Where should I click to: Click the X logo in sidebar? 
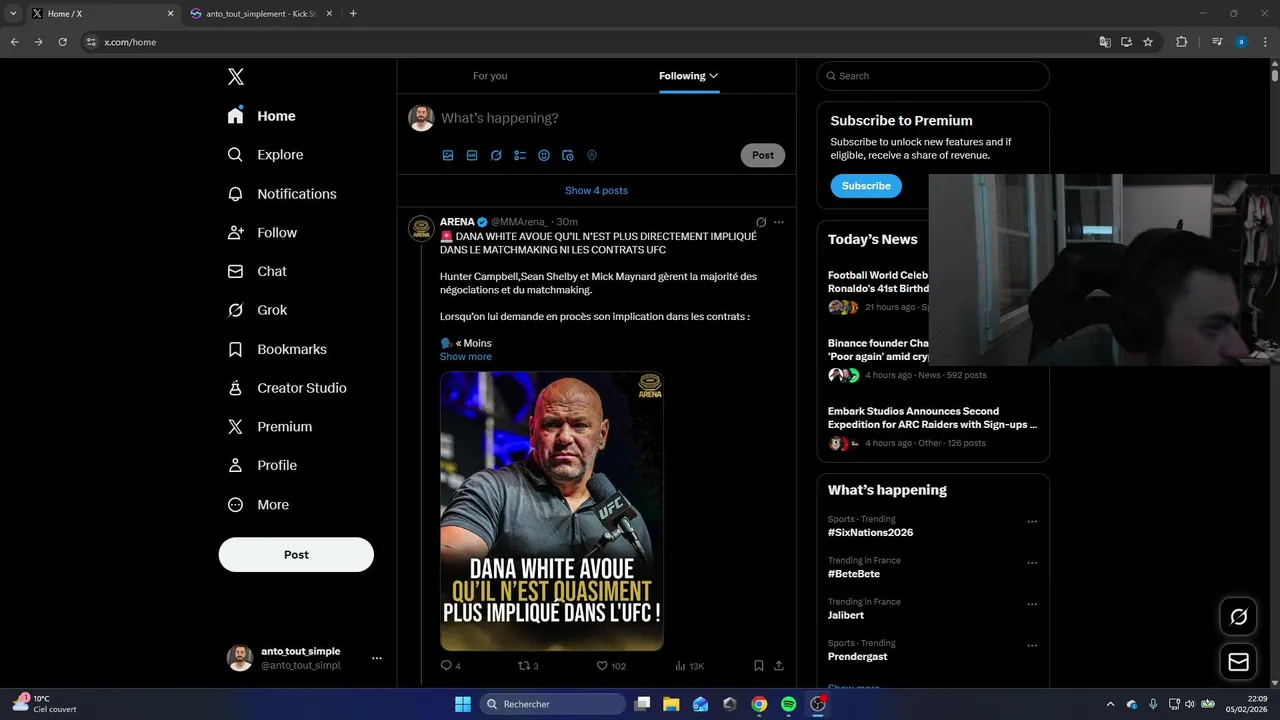235,77
